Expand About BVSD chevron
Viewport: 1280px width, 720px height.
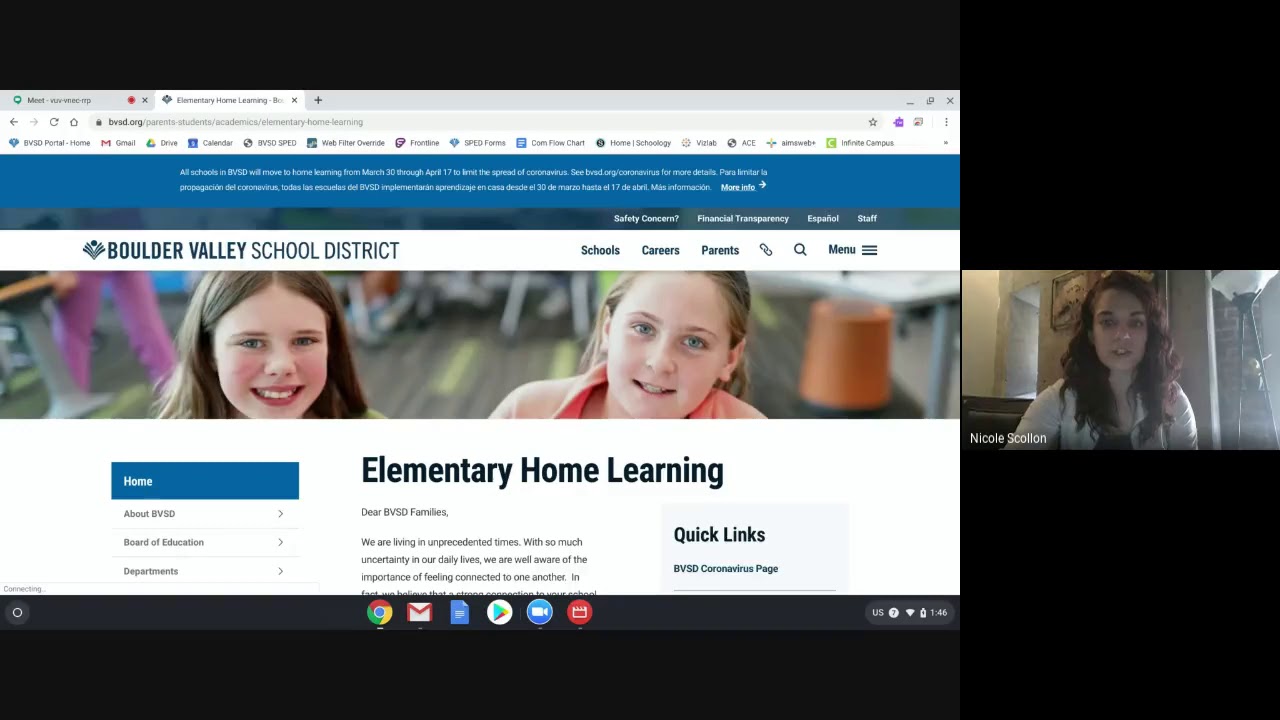coord(280,514)
